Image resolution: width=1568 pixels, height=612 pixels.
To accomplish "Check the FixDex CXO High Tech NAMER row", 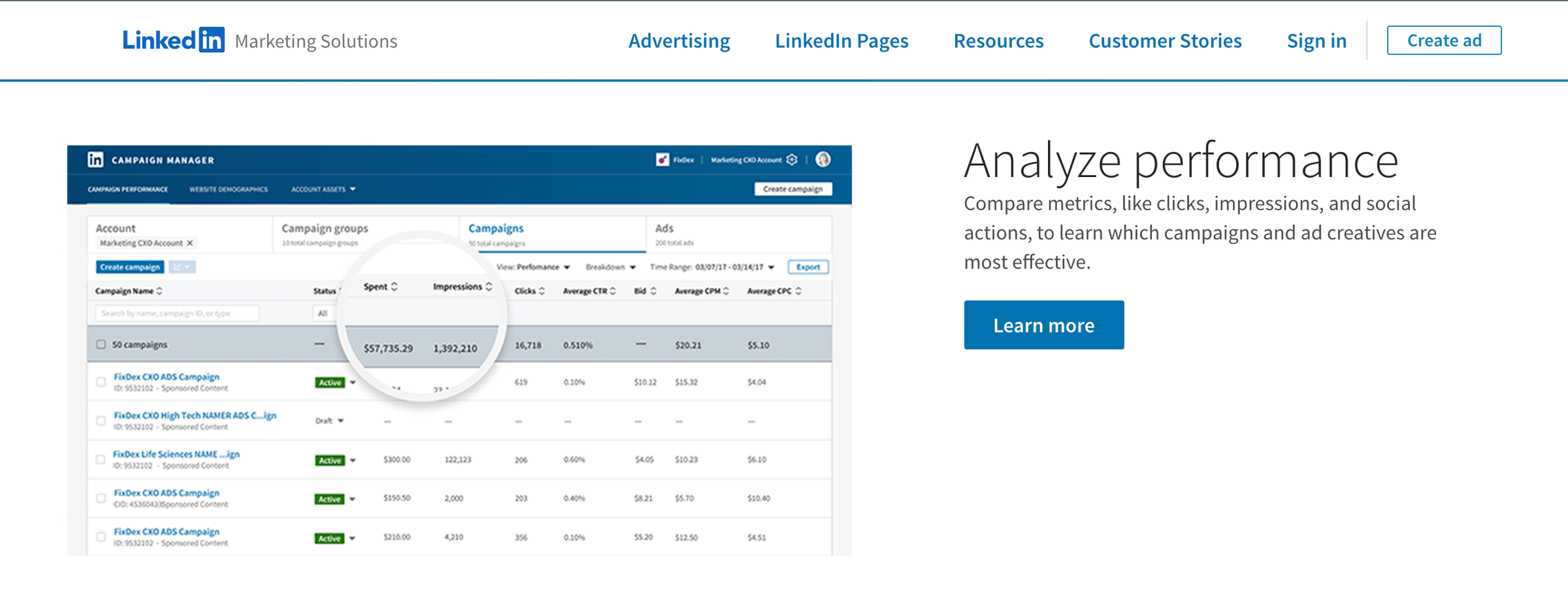I will pyautogui.click(x=101, y=421).
